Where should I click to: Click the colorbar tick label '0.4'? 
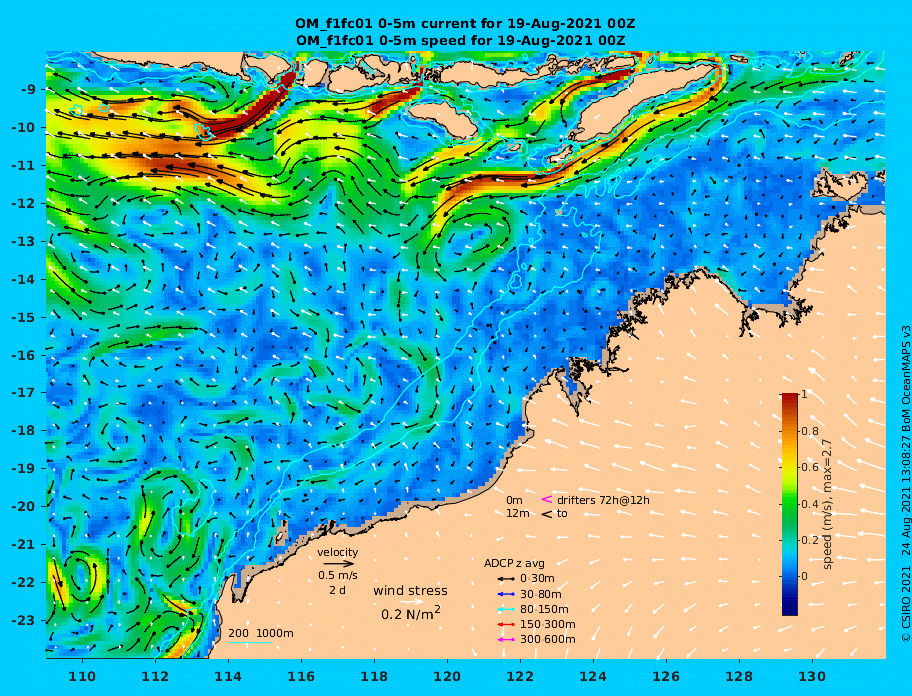[x=810, y=504]
